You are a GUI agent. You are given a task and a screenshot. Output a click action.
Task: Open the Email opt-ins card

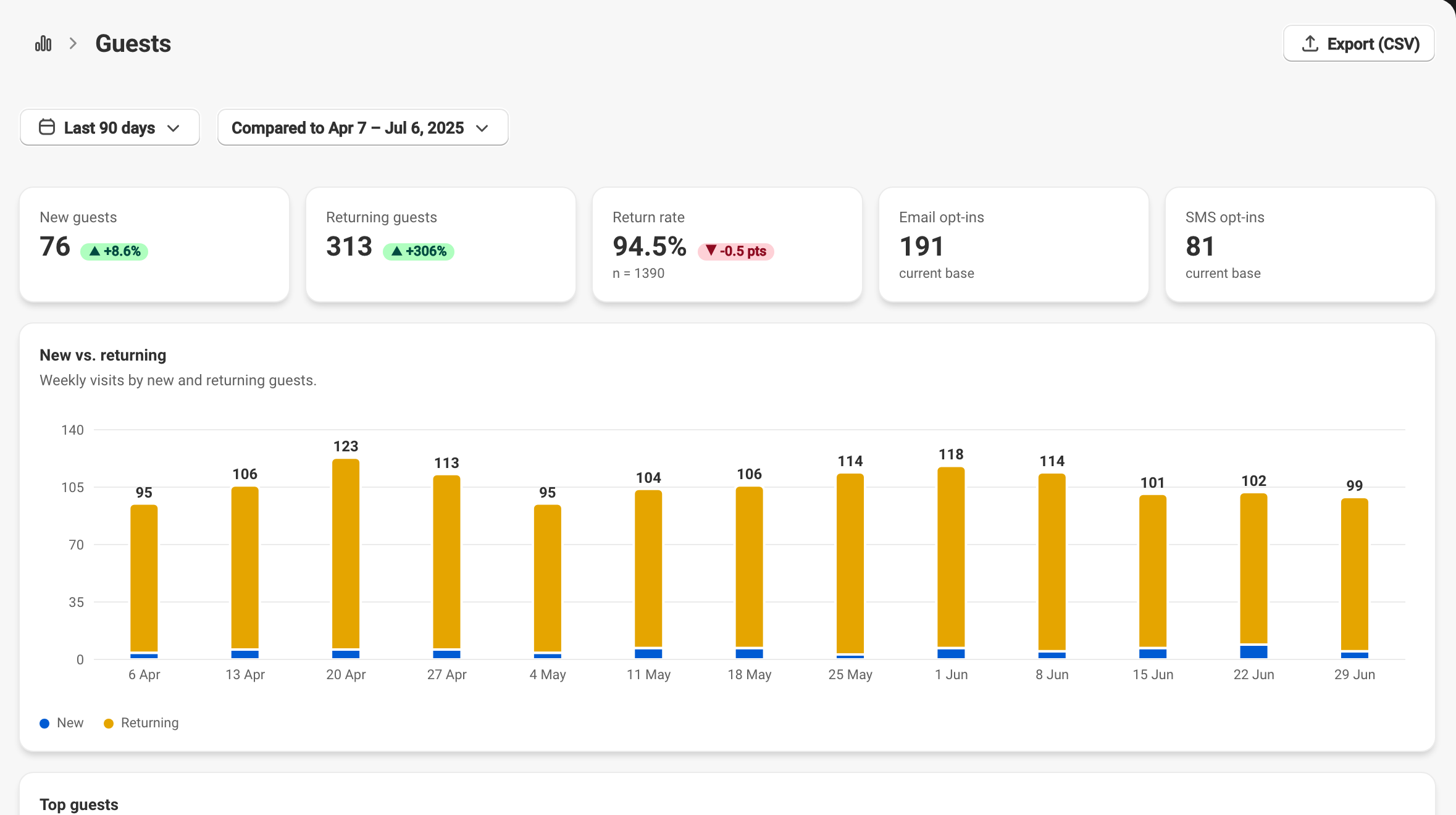click(x=1014, y=244)
